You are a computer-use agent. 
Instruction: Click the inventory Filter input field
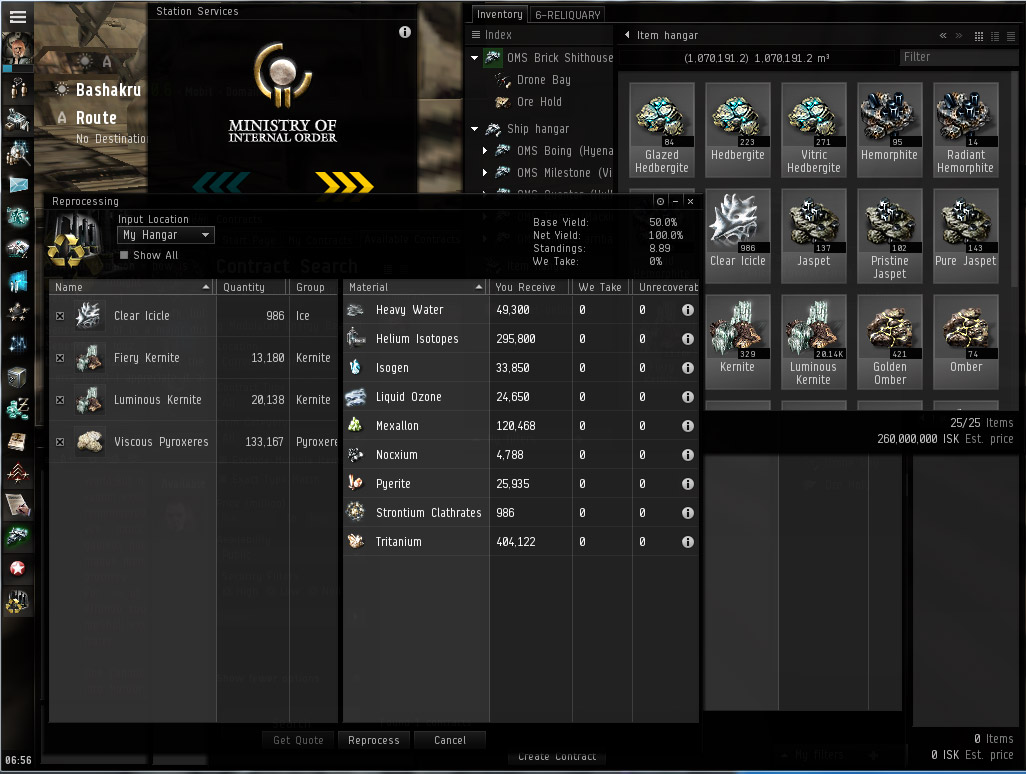(958, 57)
